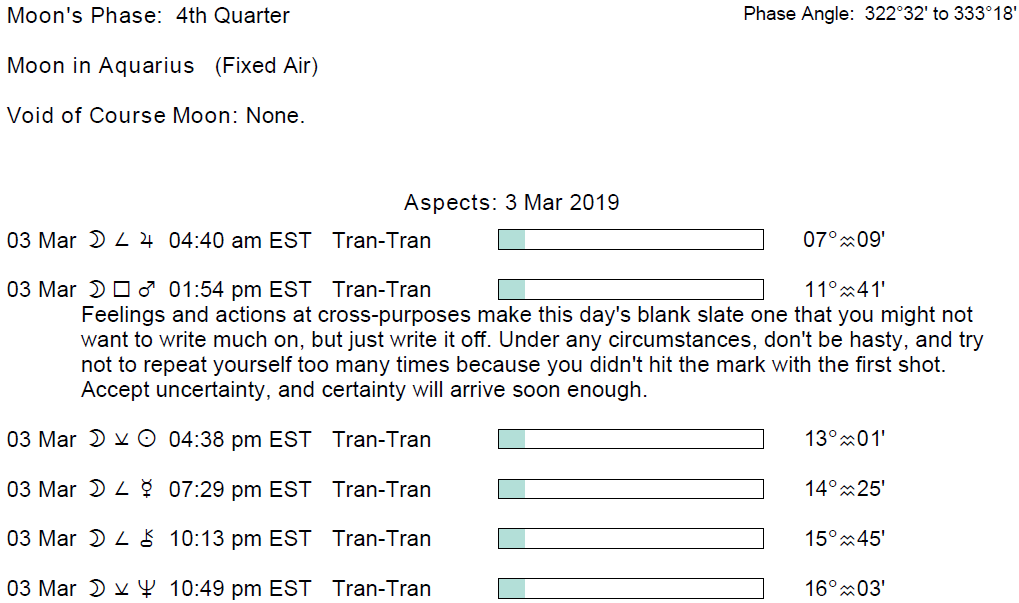
Task: Click the Chiron glyph in the 10:13 pm aspect
Action: point(147,539)
